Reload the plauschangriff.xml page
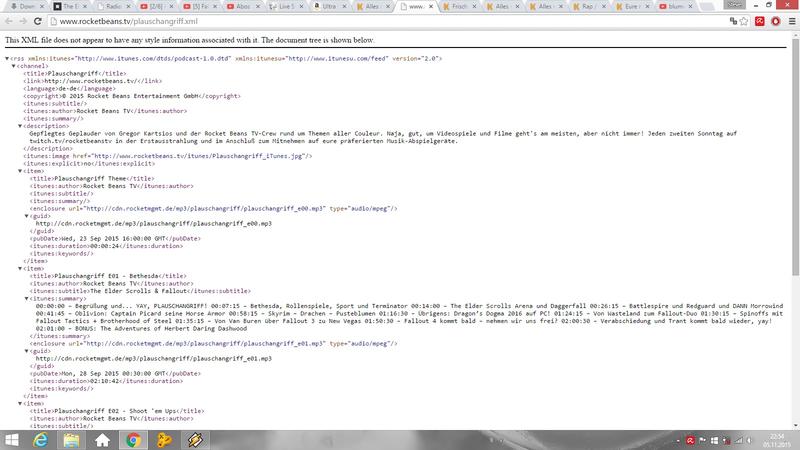The image size is (800, 450). pos(37,21)
